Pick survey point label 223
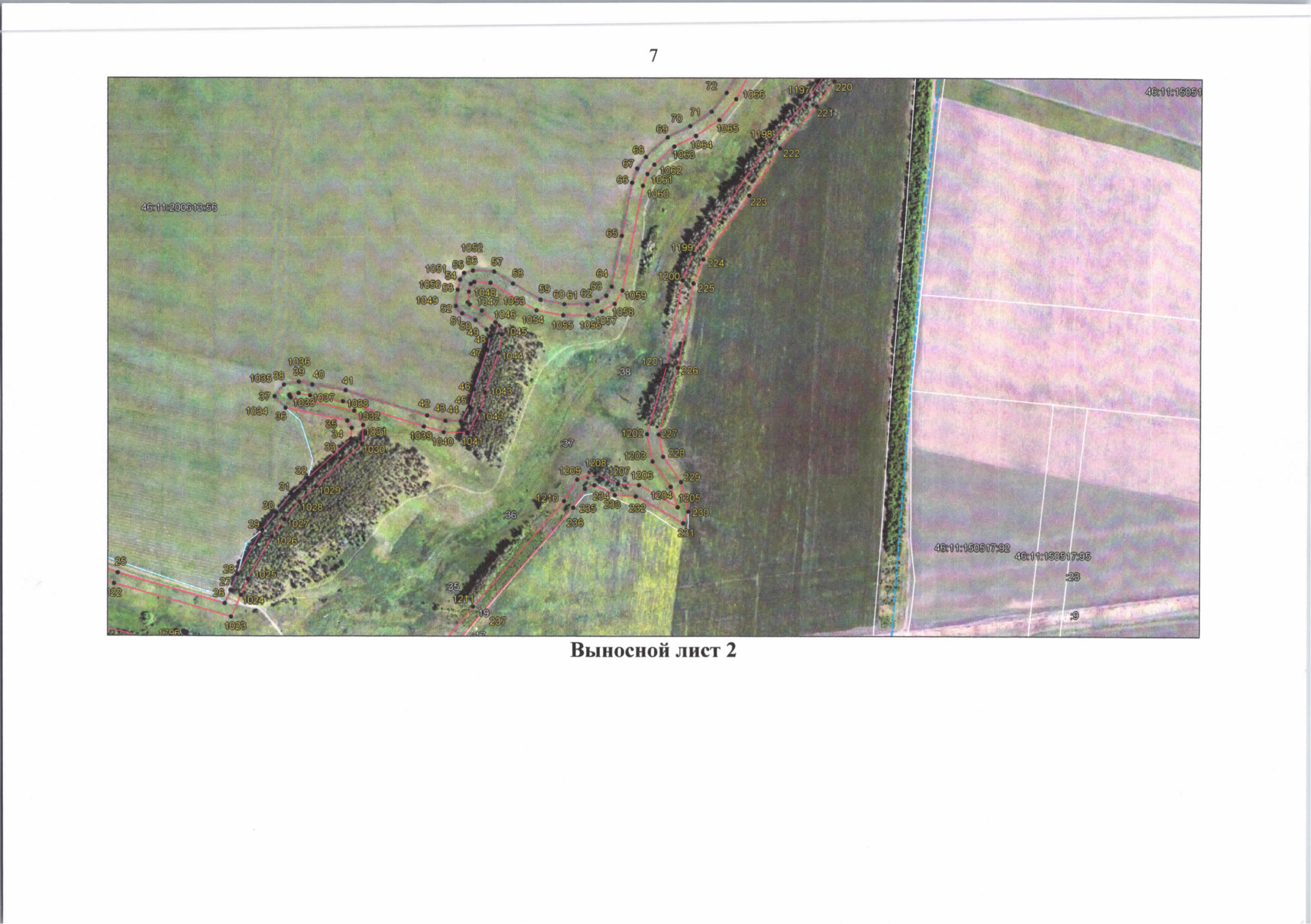 (758, 203)
